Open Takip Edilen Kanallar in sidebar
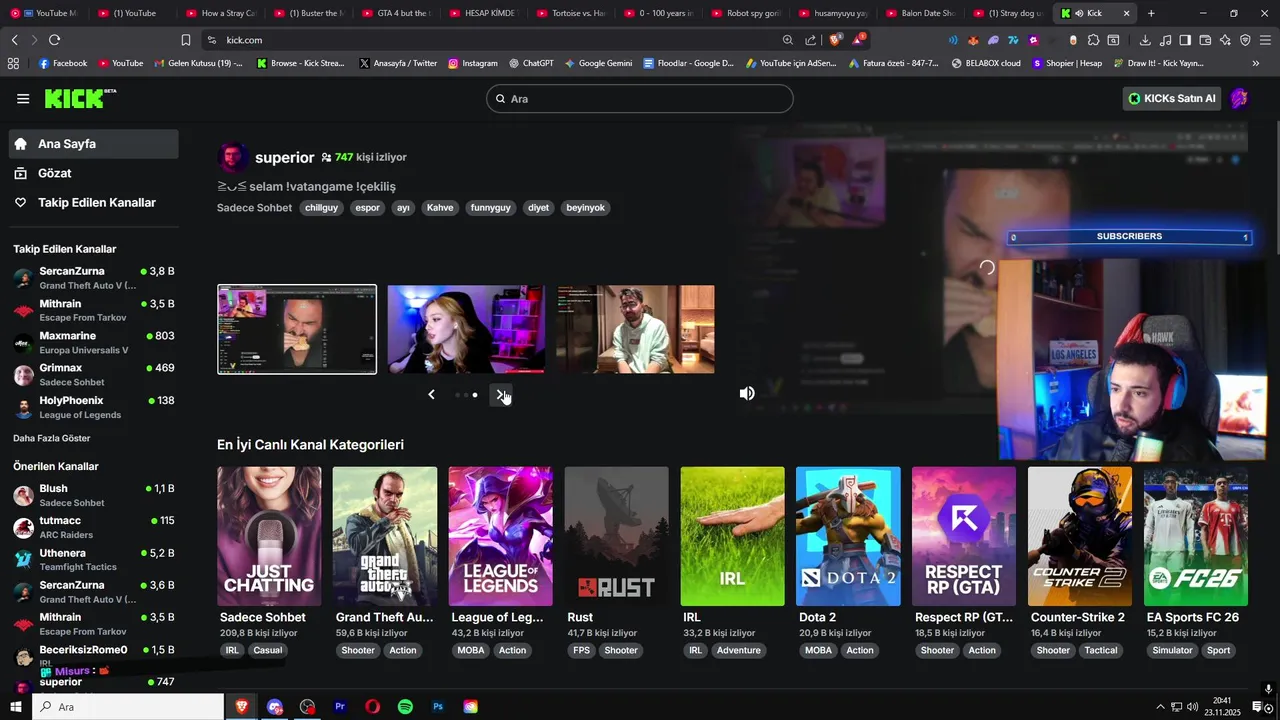 94,202
